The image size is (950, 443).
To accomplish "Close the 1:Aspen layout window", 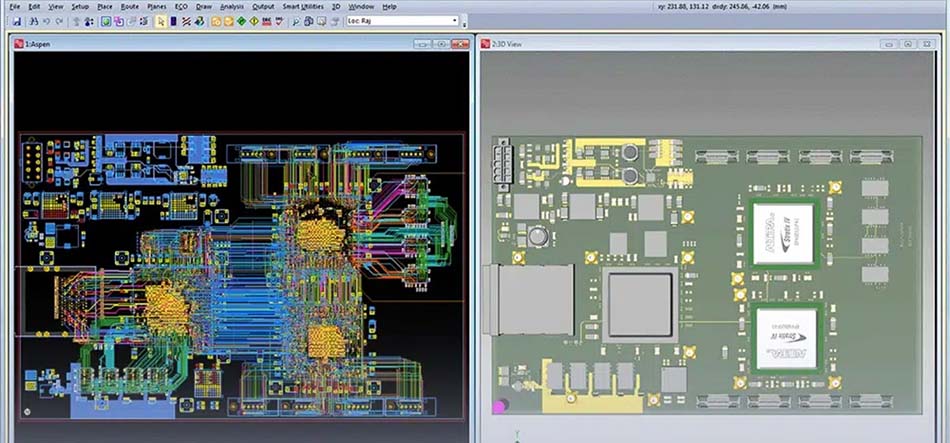I will point(460,44).
